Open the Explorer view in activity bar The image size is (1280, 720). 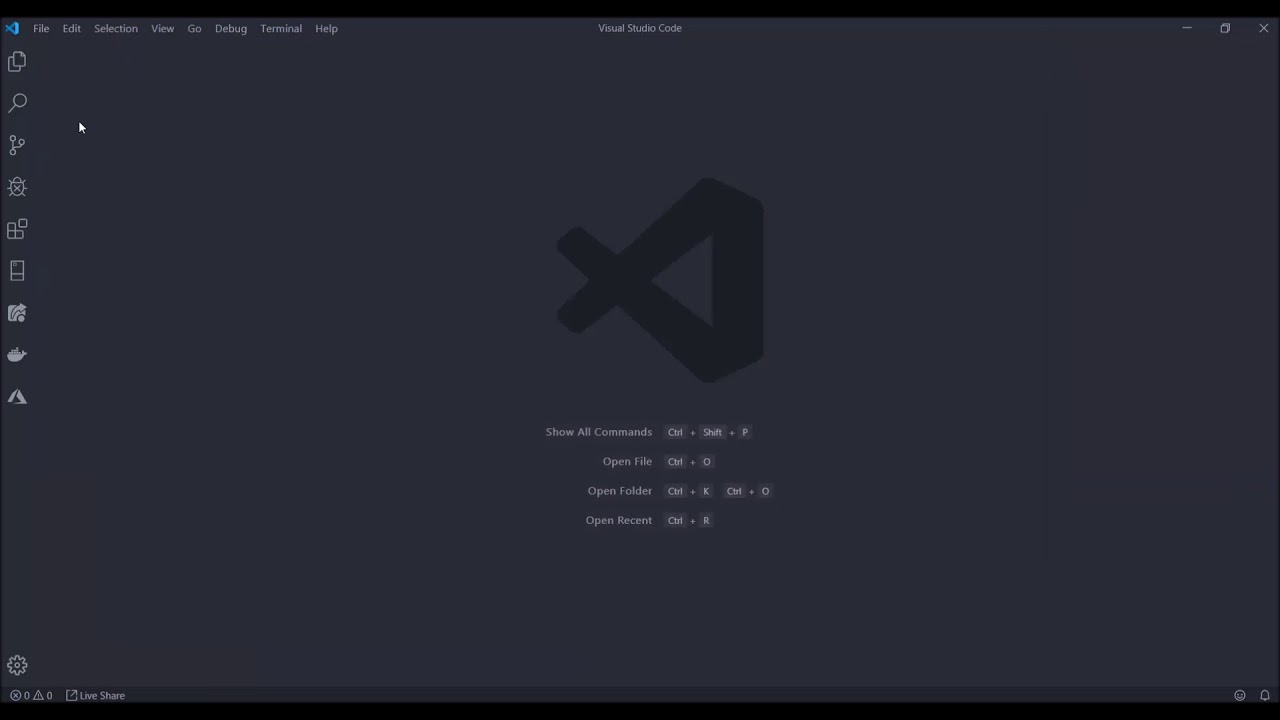pyautogui.click(x=17, y=62)
